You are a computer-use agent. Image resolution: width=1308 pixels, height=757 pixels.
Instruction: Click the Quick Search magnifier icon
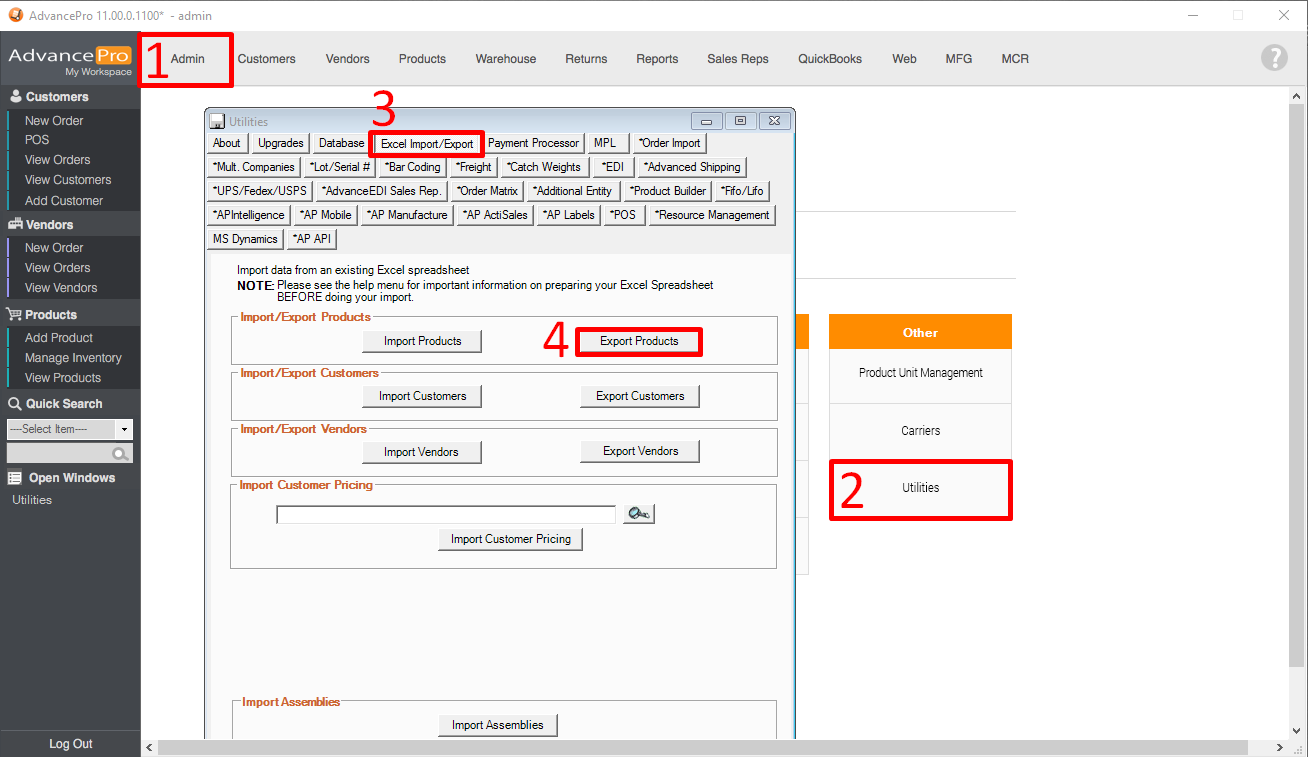coord(121,454)
